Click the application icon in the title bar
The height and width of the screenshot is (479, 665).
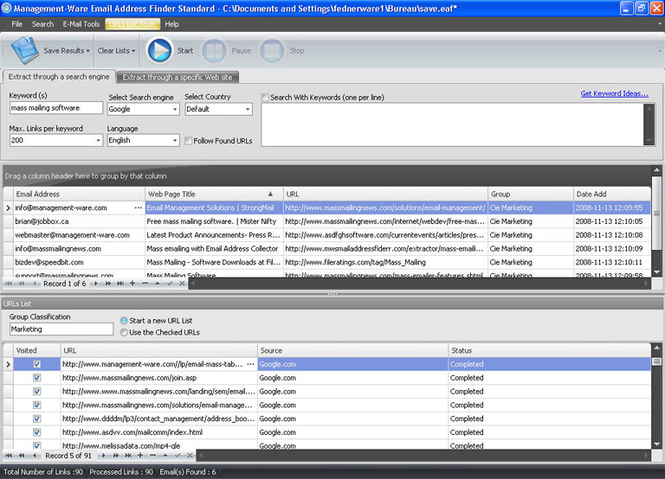[6, 8]
